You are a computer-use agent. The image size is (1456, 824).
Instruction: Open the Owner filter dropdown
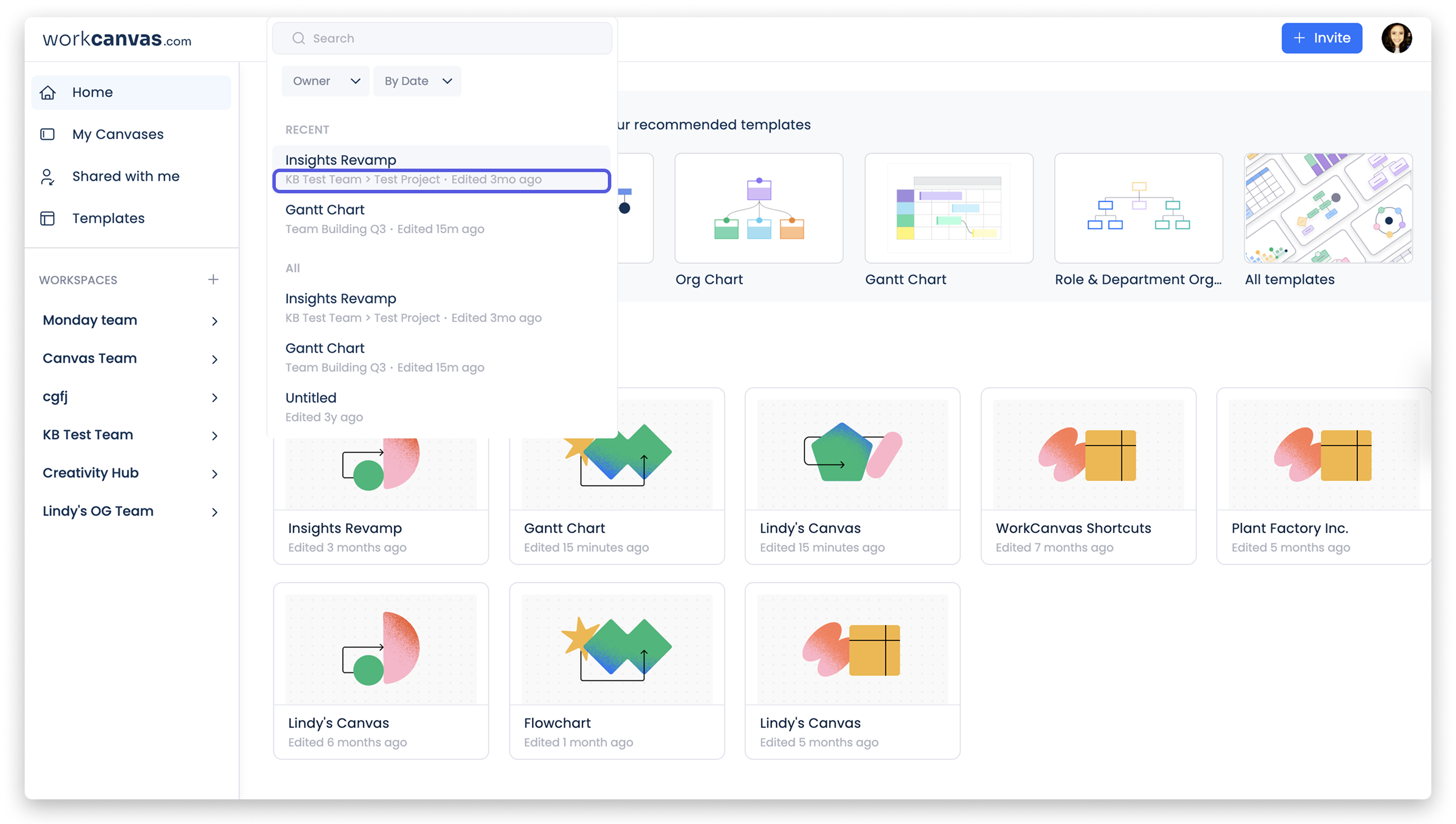(x=326, y=81)
